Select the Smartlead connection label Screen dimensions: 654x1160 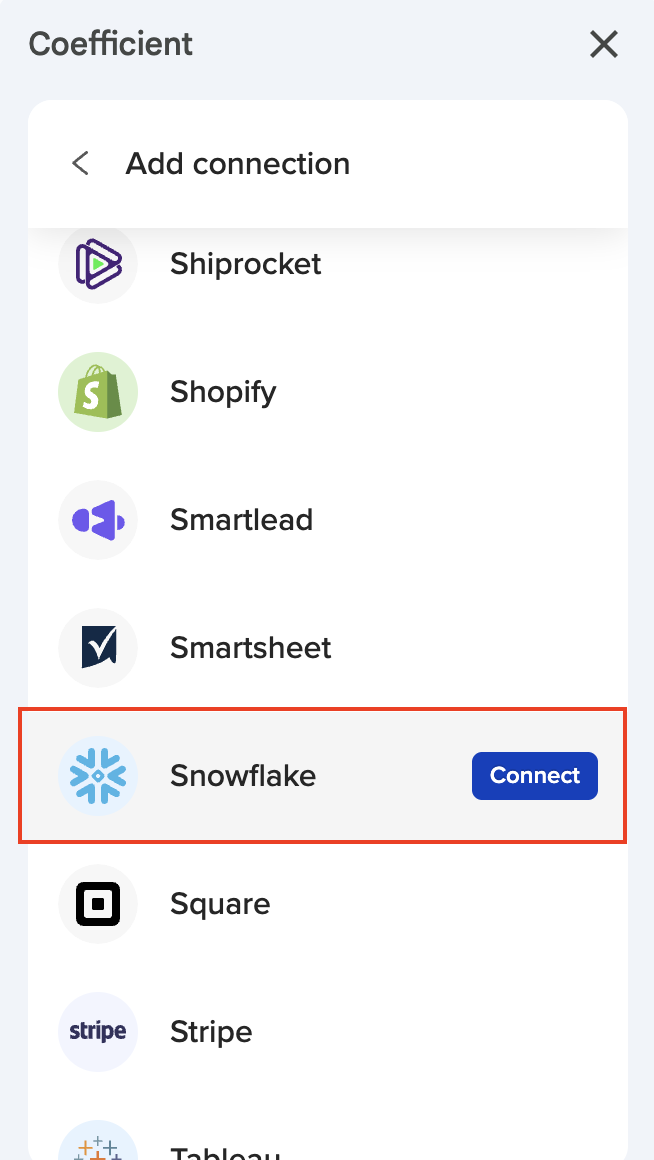[241, 520]
